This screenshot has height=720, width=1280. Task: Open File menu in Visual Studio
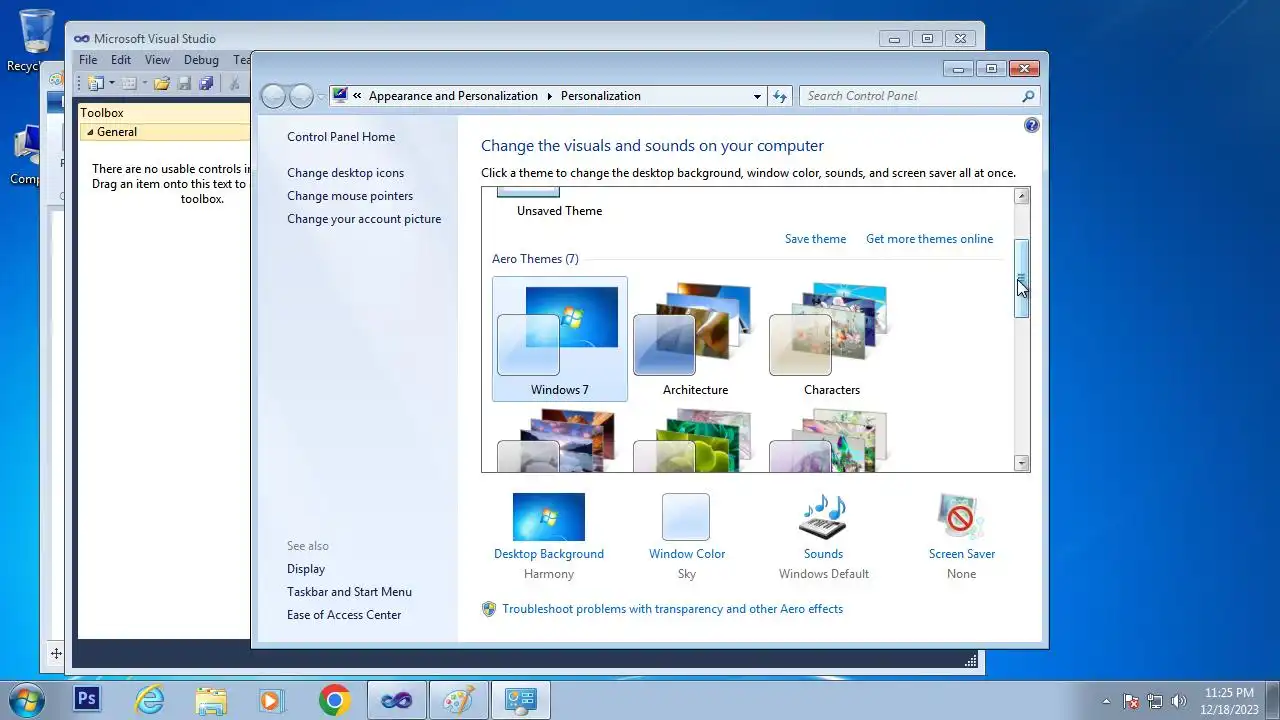pos(88,60)
